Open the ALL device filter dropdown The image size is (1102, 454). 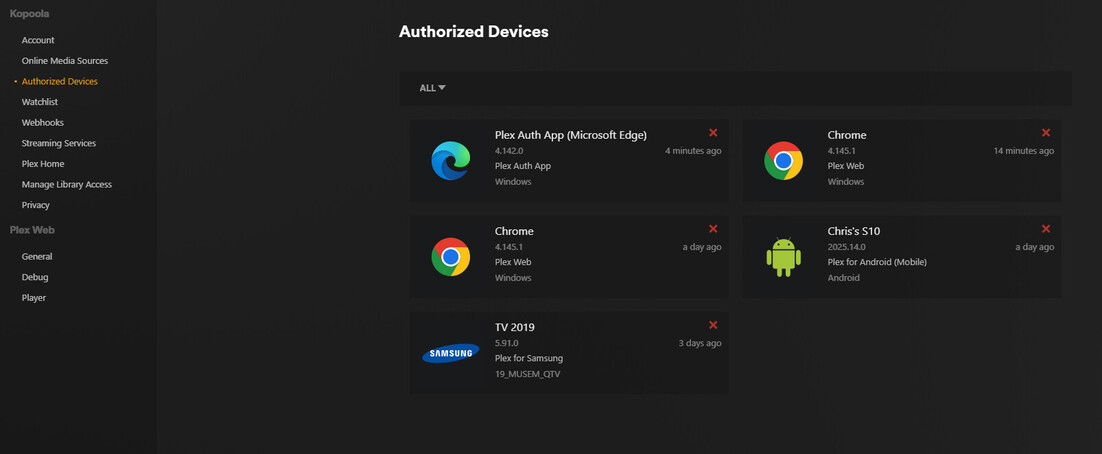click(432, 88)
